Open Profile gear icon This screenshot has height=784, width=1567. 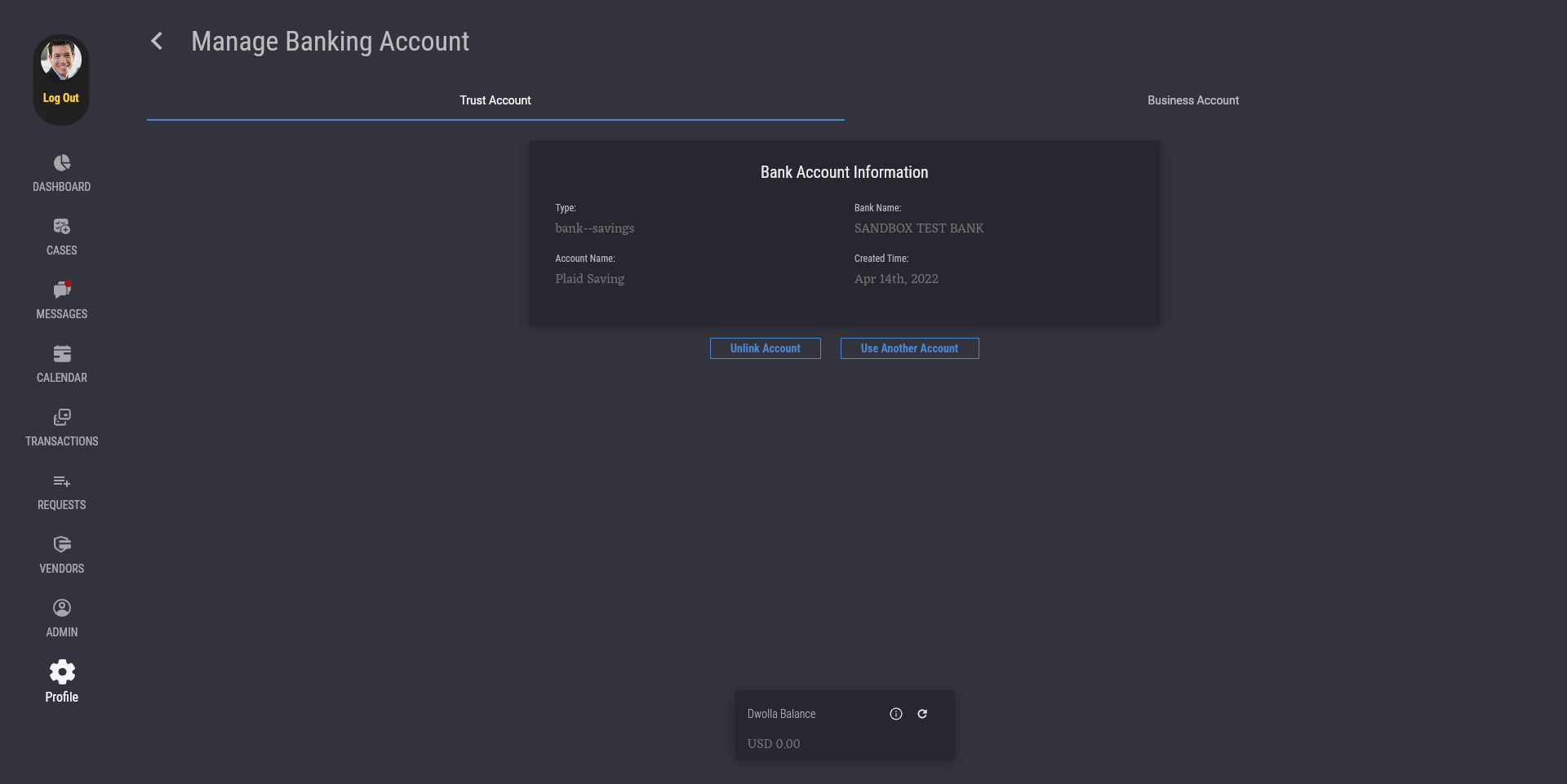coord(62,672)
